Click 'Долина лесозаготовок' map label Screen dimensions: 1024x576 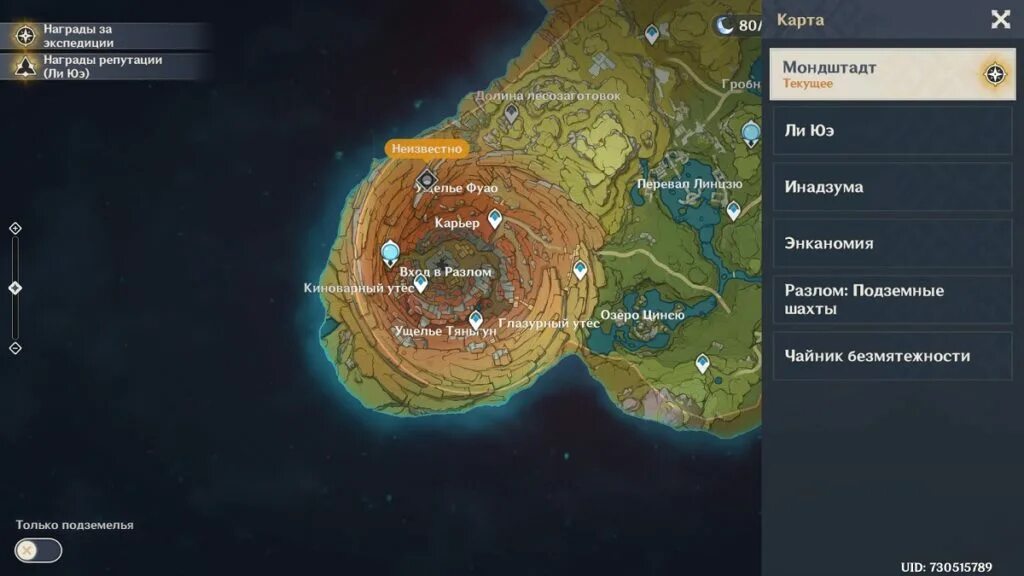tap(548, 95)
